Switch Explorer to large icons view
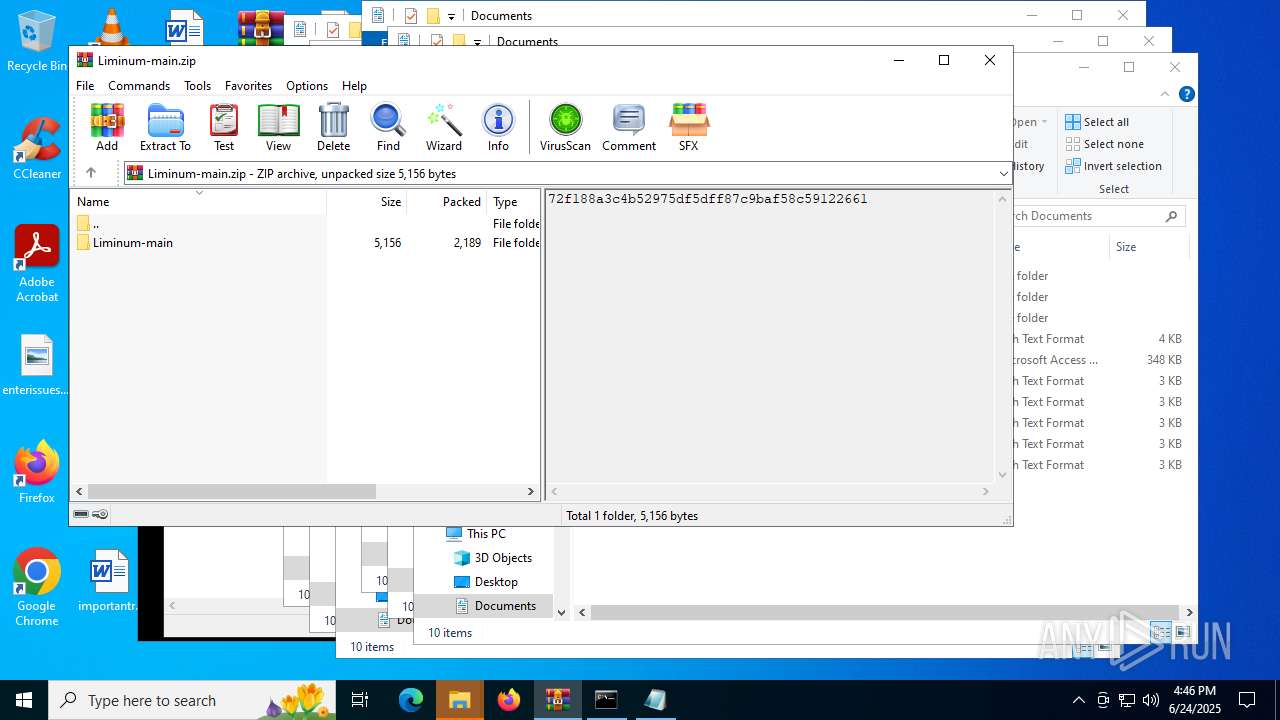1280x720 pixels. (x=1183, y=632)
